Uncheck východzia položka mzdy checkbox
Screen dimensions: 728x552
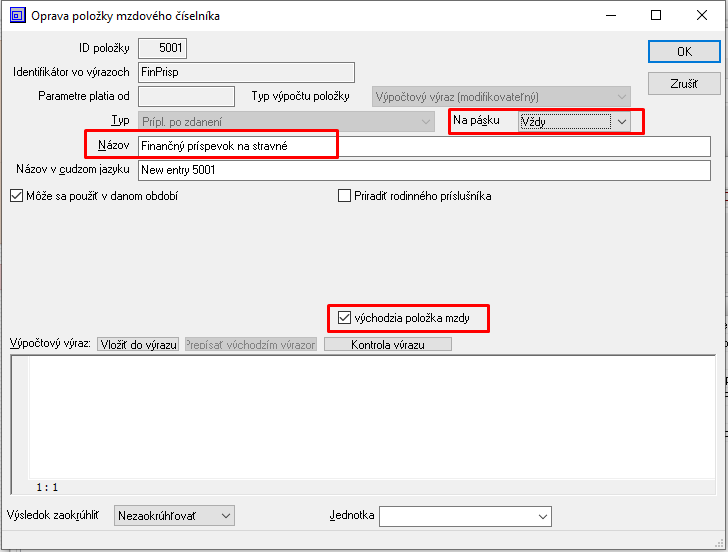point(345,319)
